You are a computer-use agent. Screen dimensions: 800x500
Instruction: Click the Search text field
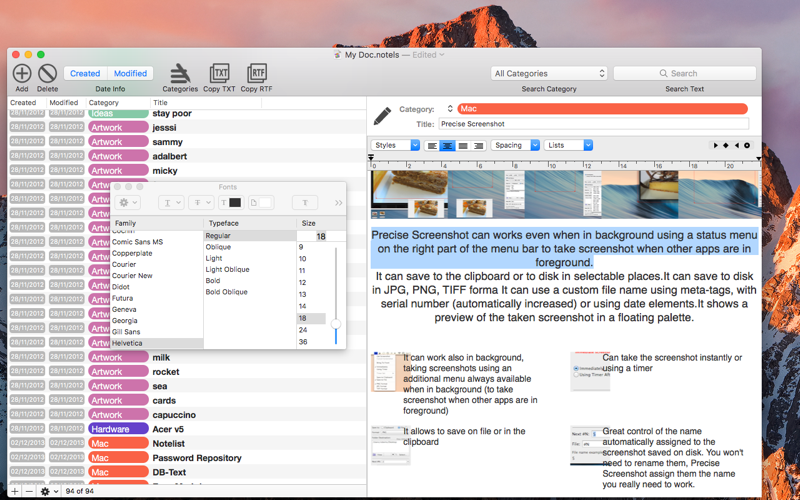(684, 73)
